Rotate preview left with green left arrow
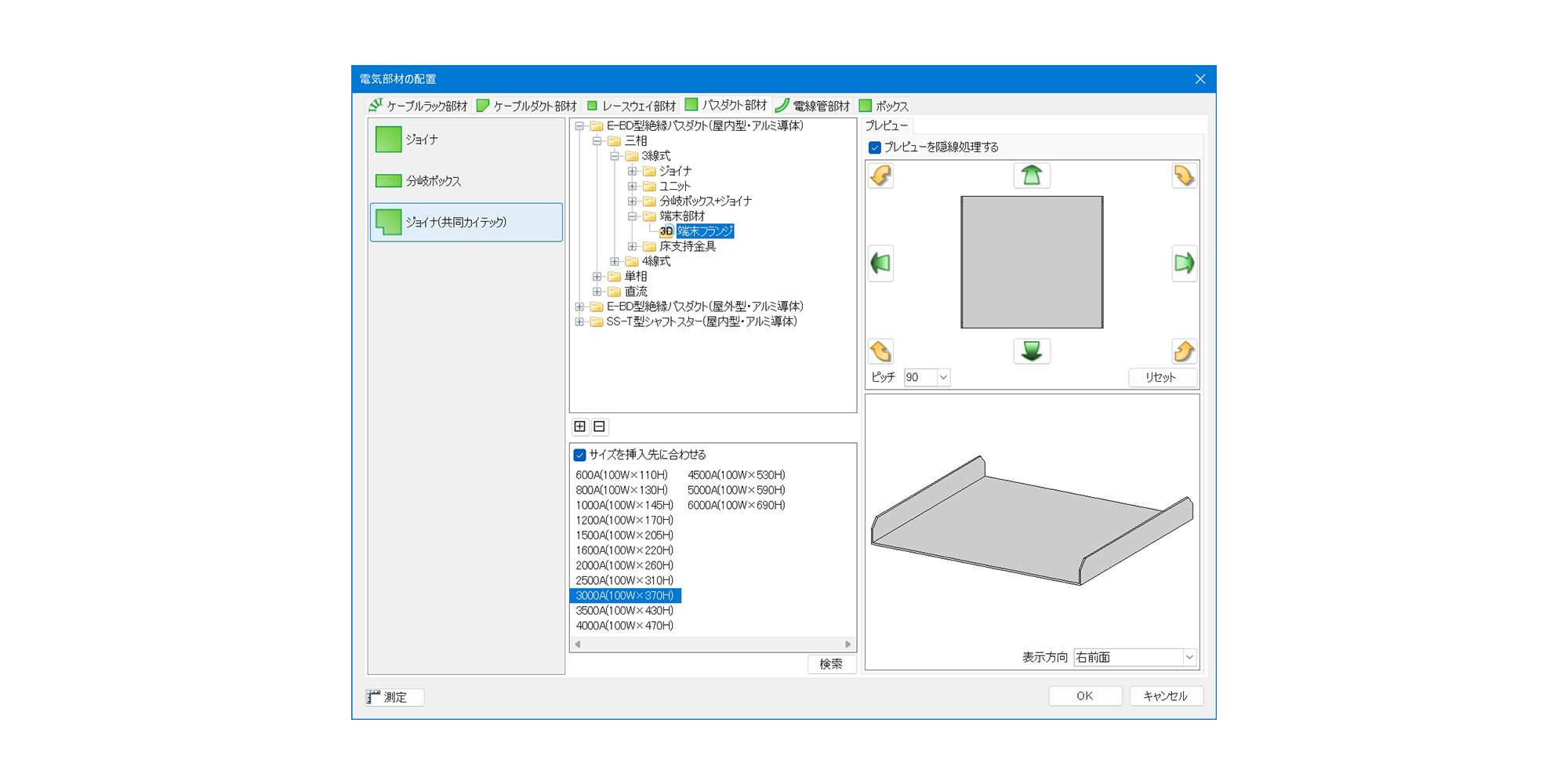 click(x=880, y=263)
